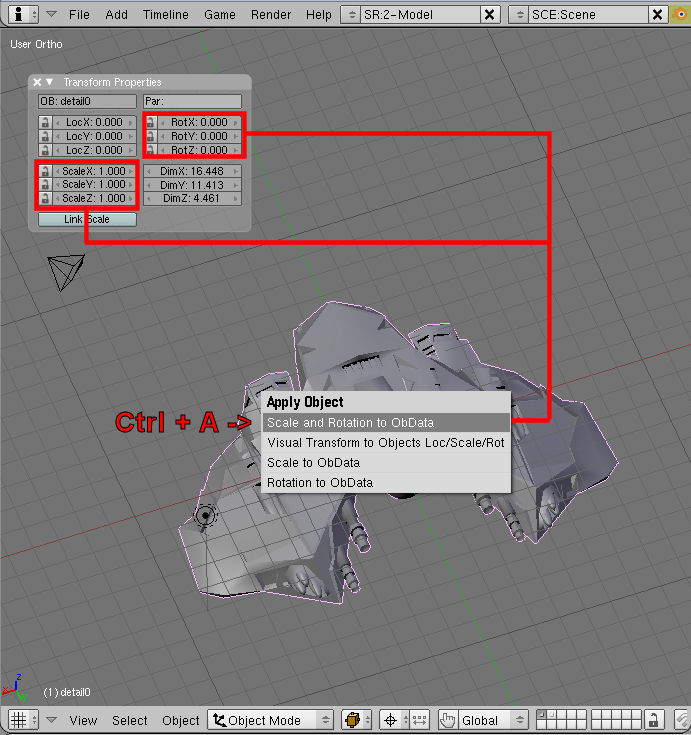
Task: Open the draw type shading cube icon
Action: click(x=352, y=720)
